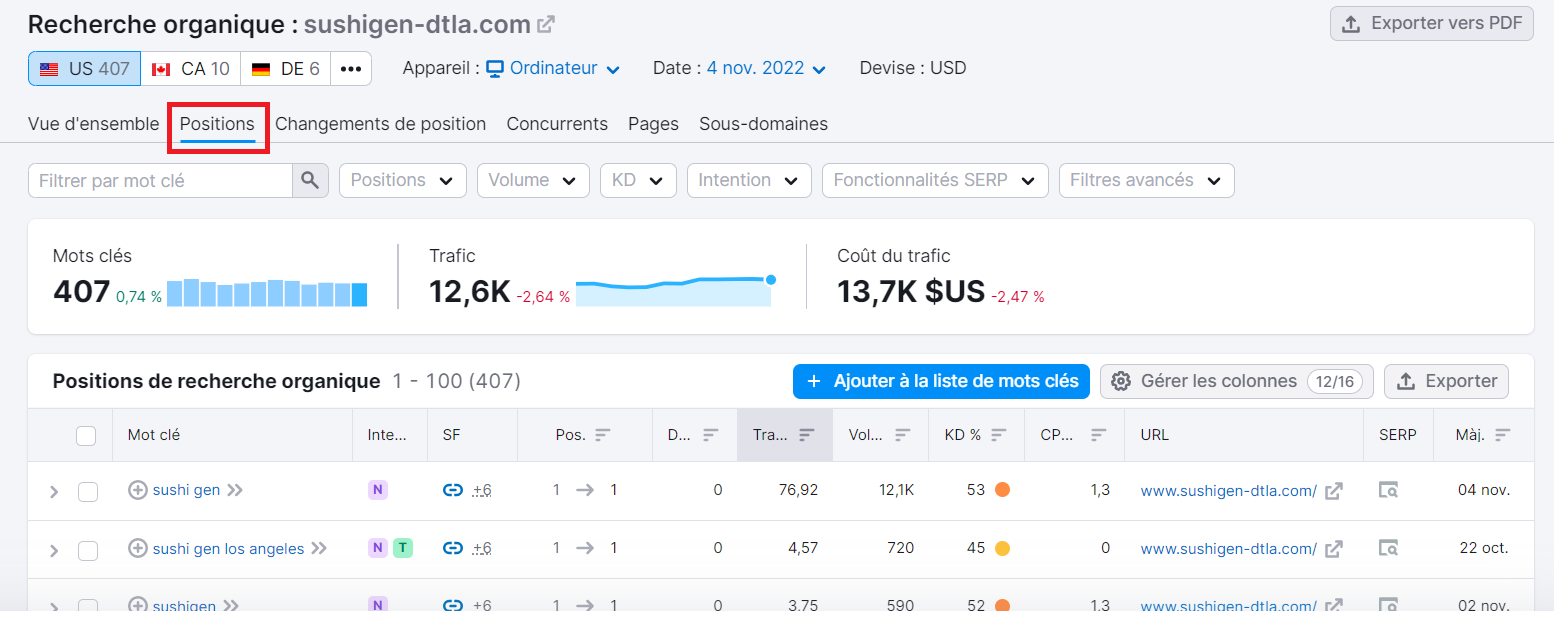Open the sushigen-dtla.com external link icon

tap(546, 24)
